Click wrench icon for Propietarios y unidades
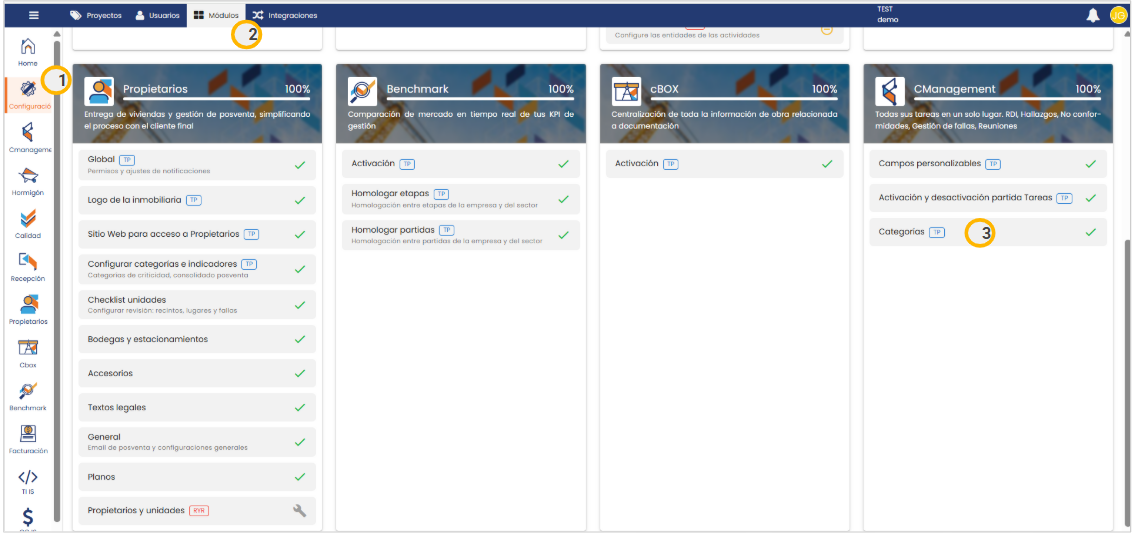The height and width of the screenshot is (537, 1133). coord(299,511)
